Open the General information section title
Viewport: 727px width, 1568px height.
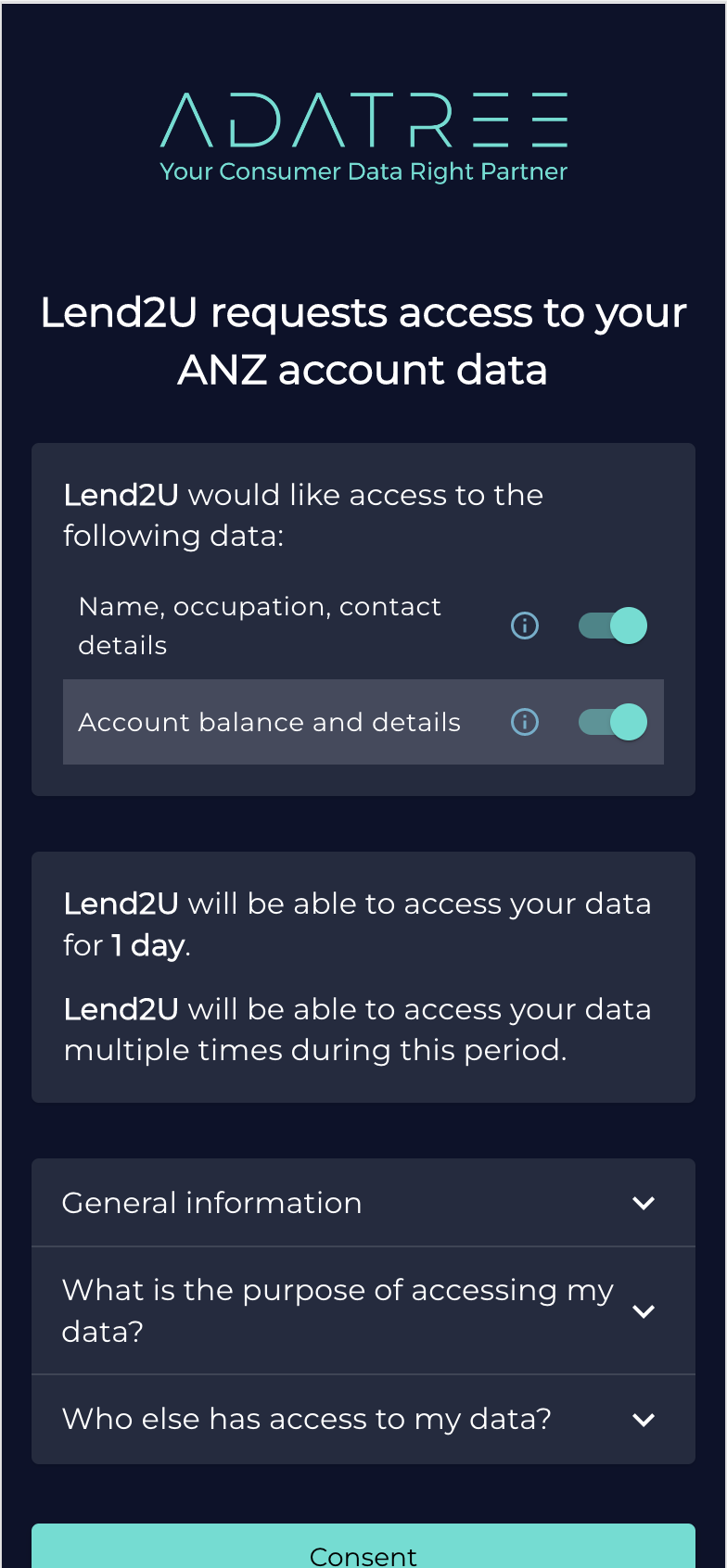[211, 1203]
